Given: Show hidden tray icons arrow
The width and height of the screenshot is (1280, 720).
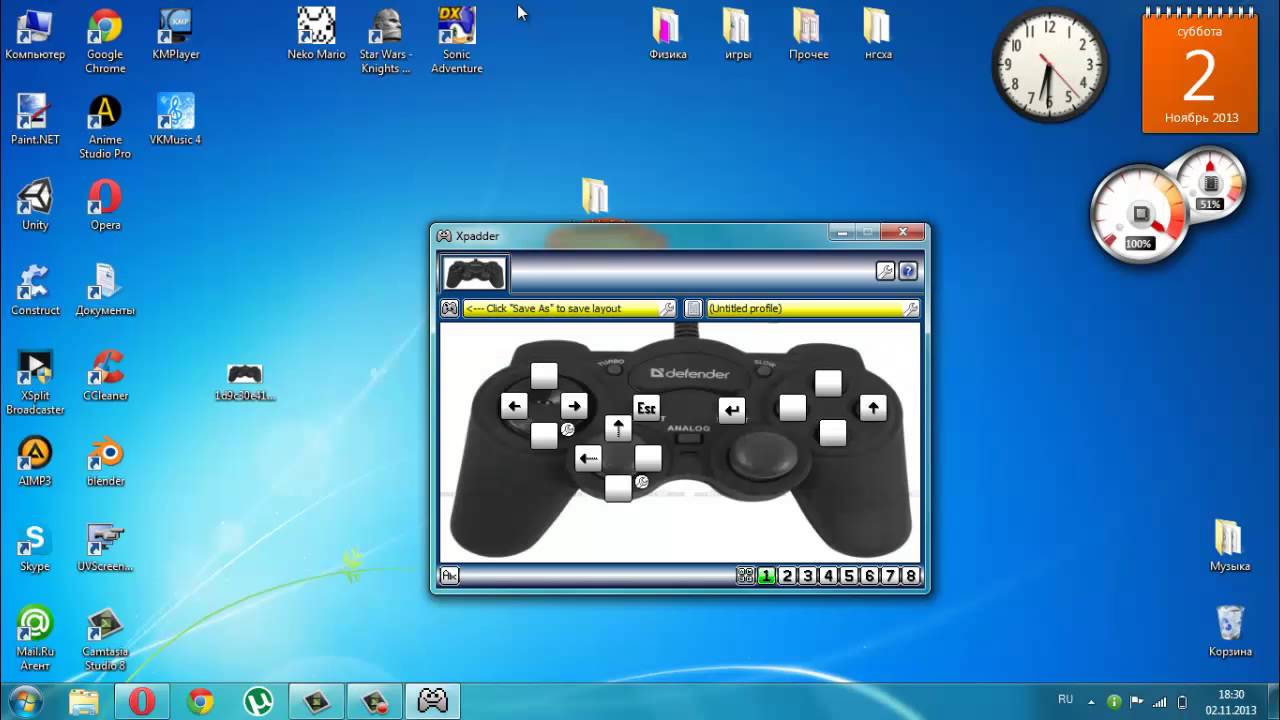Looking at the screenshot, I should pos(1091,702).
